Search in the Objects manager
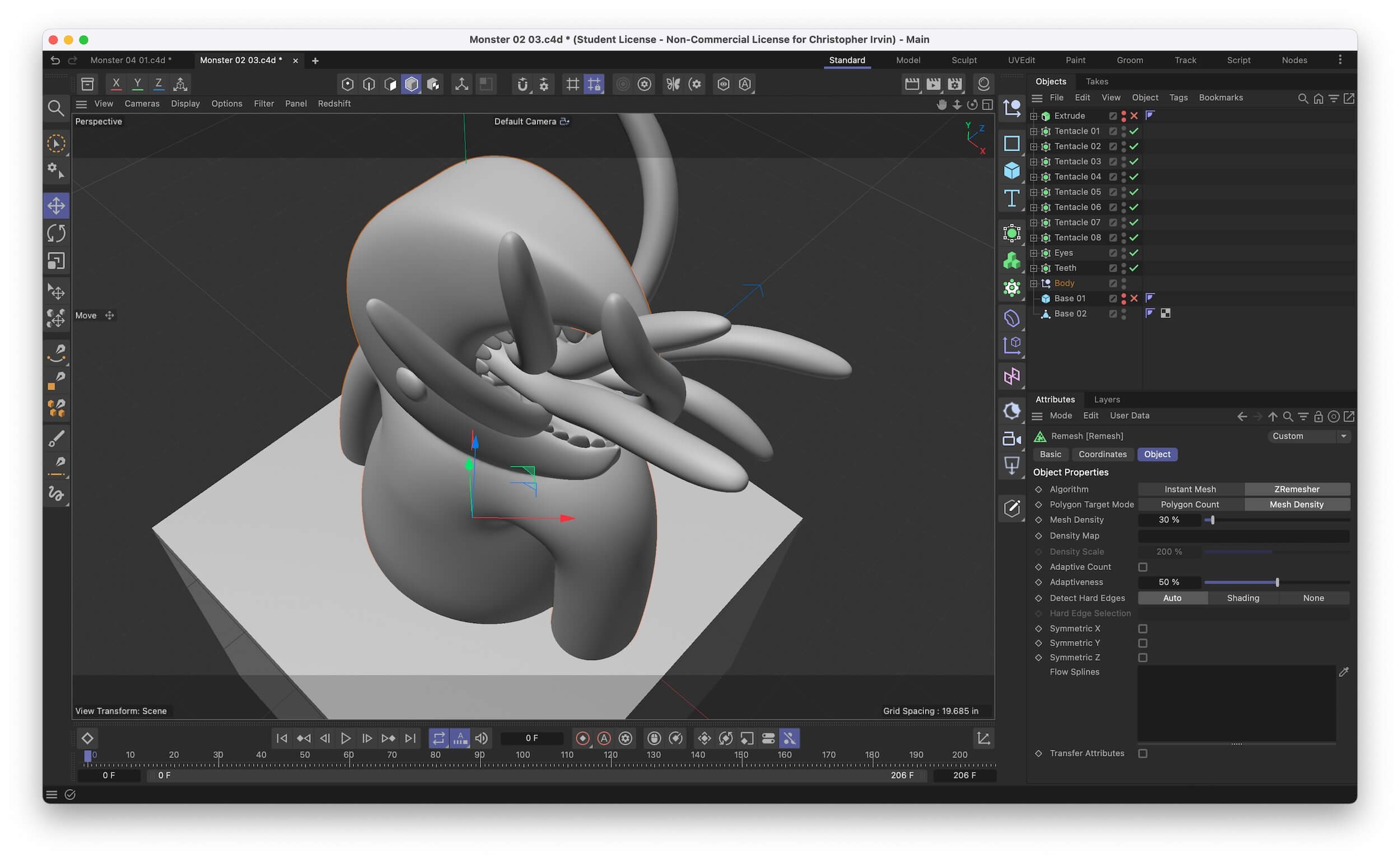Screen dimensions: 1400x860 point(1303,99)
